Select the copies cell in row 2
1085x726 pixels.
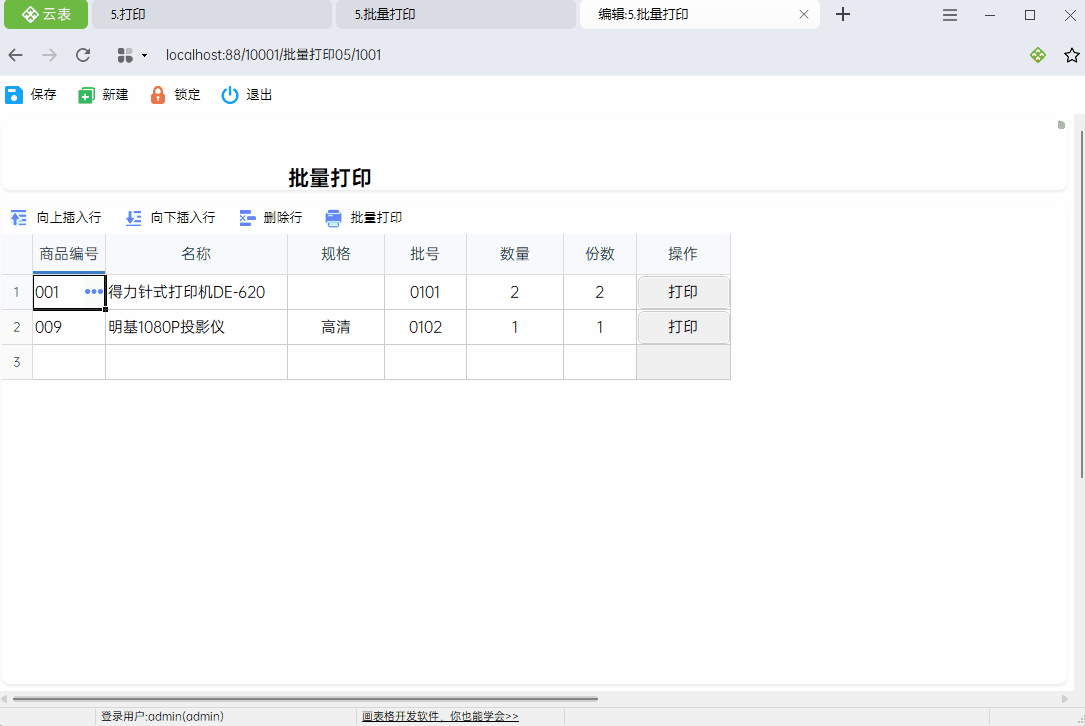tap(600, 327)
